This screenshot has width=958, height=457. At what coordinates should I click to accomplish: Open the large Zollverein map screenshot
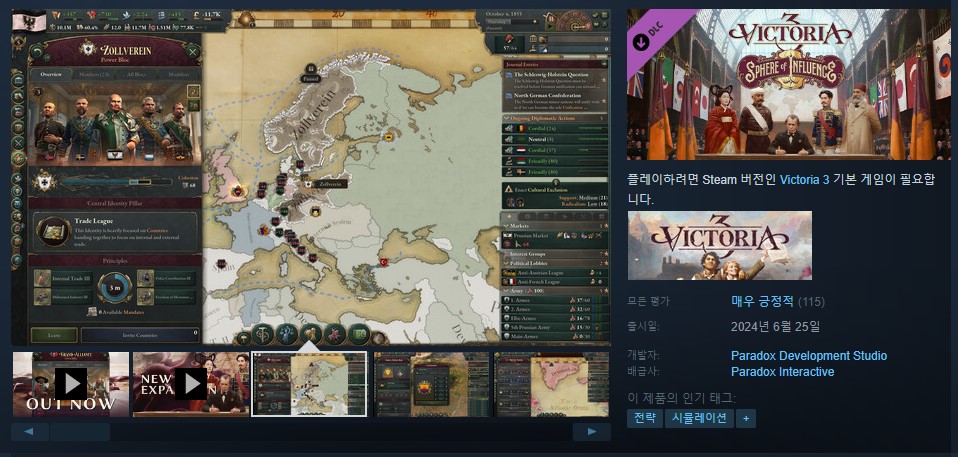[310, 177]
